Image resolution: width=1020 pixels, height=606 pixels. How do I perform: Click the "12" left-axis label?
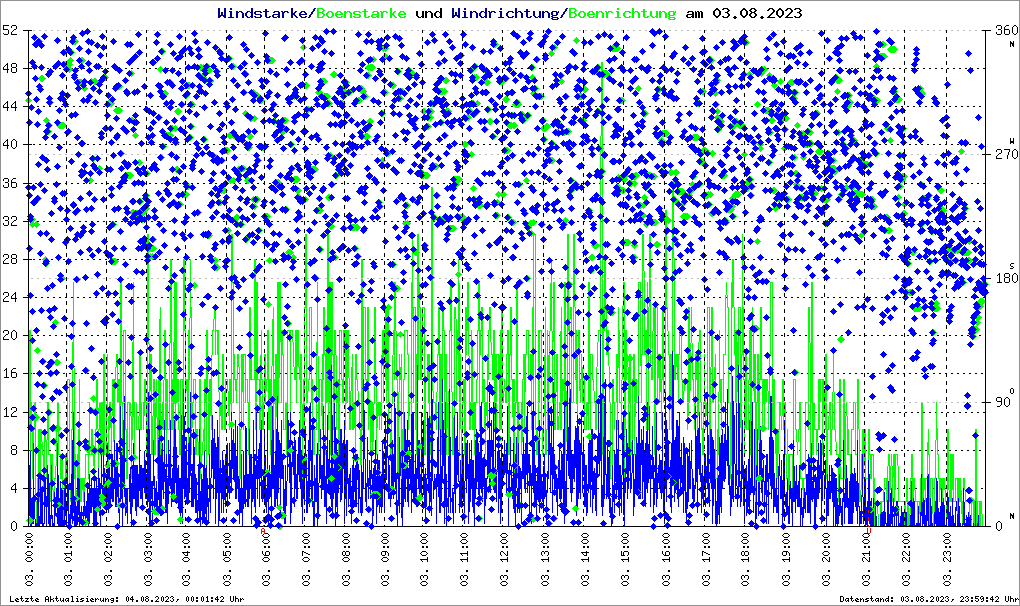[9, 412]
